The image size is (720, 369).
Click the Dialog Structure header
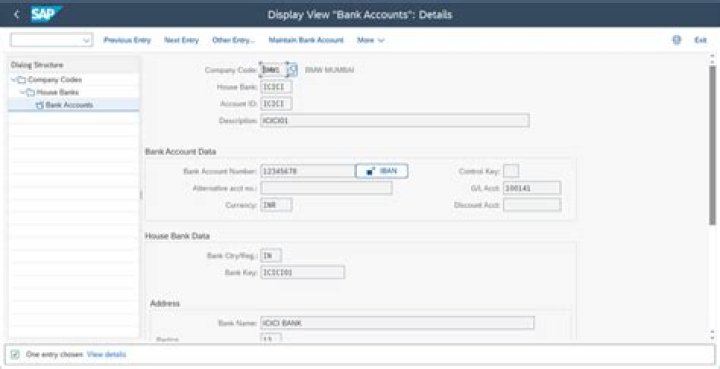point(37,65)
